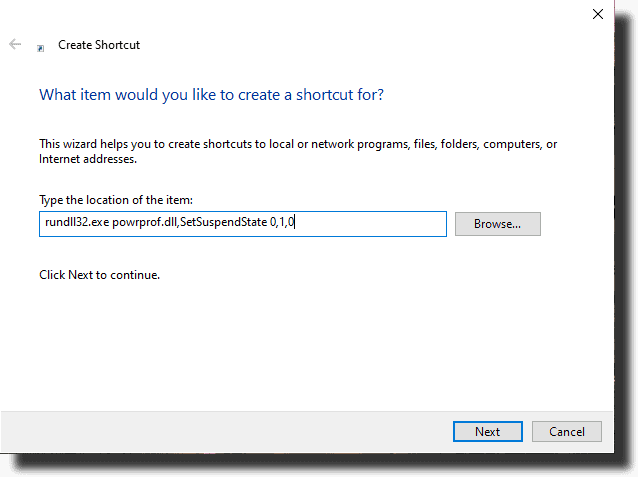Screen dimensions: 638x477
Task: Close the Create Shortcut dialog with X
Action: tap(598, 14)
